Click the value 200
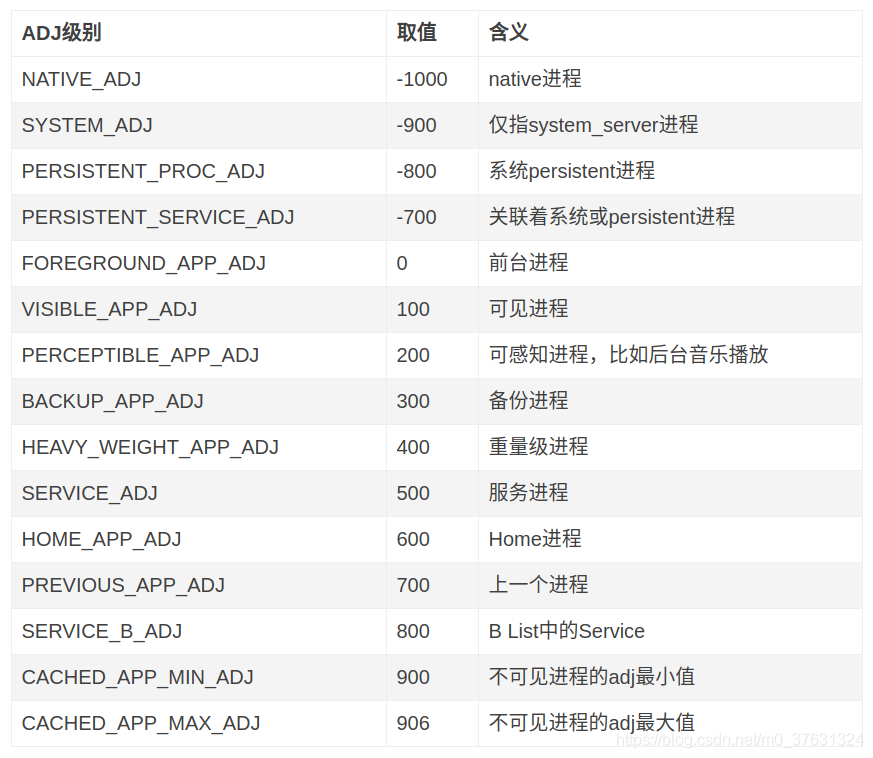Viewport: 873px width, 758px height. point(413,355)
